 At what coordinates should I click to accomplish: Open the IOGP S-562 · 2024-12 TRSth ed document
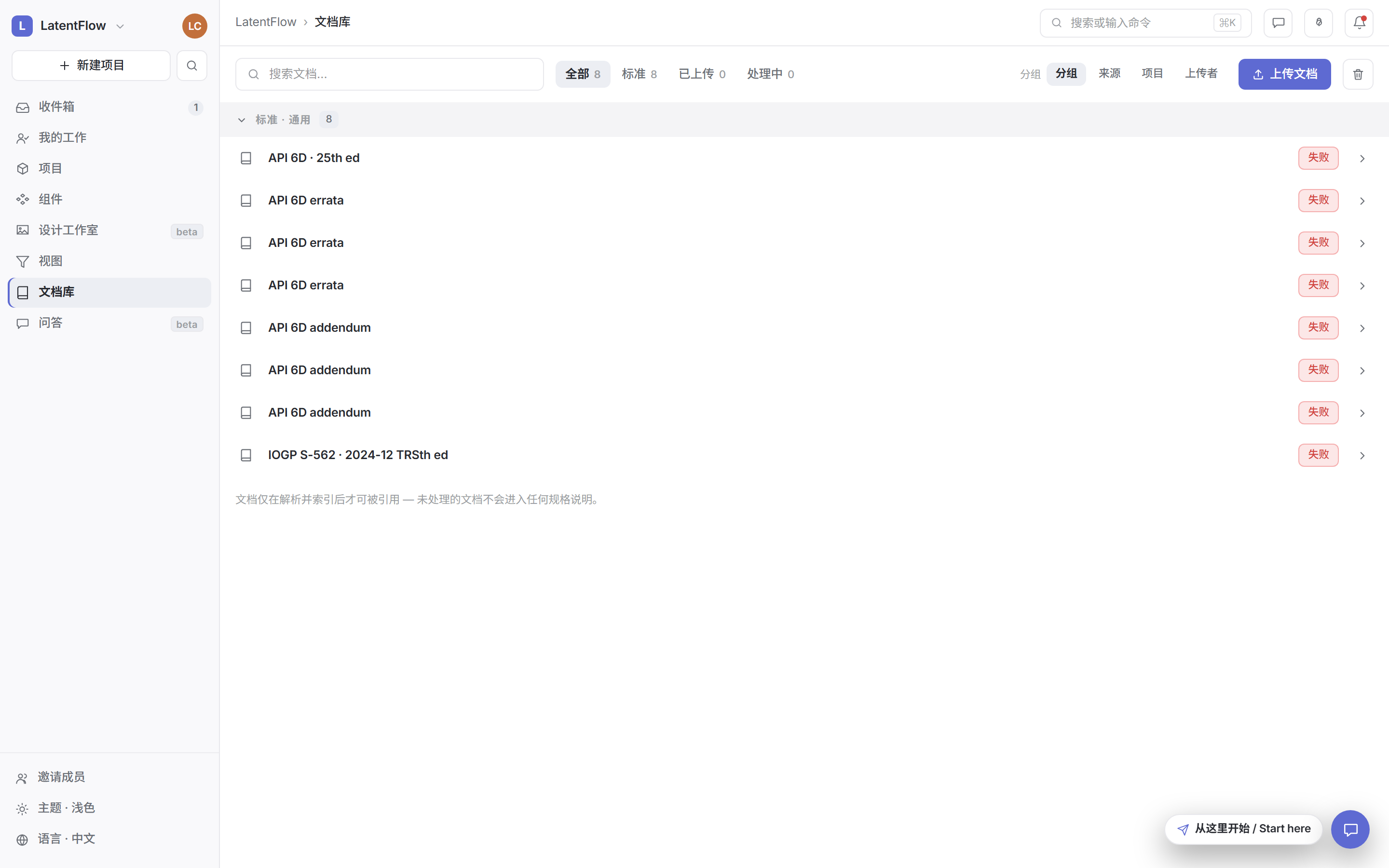(357, 455)
